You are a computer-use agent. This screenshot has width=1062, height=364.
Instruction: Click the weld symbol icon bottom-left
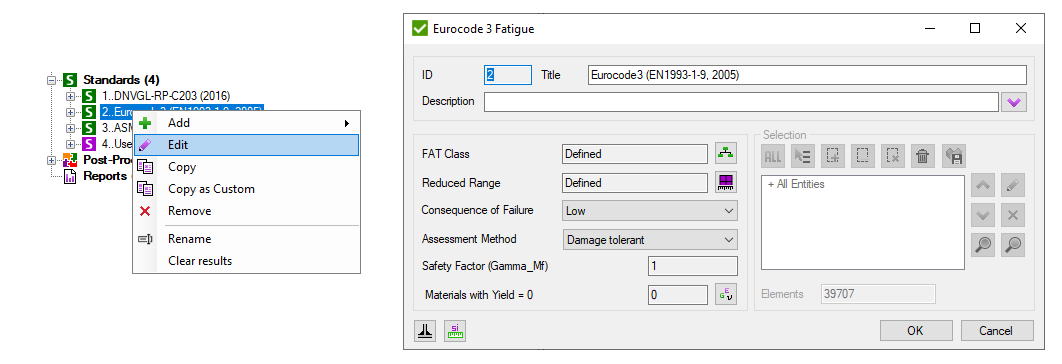(425, 331)
